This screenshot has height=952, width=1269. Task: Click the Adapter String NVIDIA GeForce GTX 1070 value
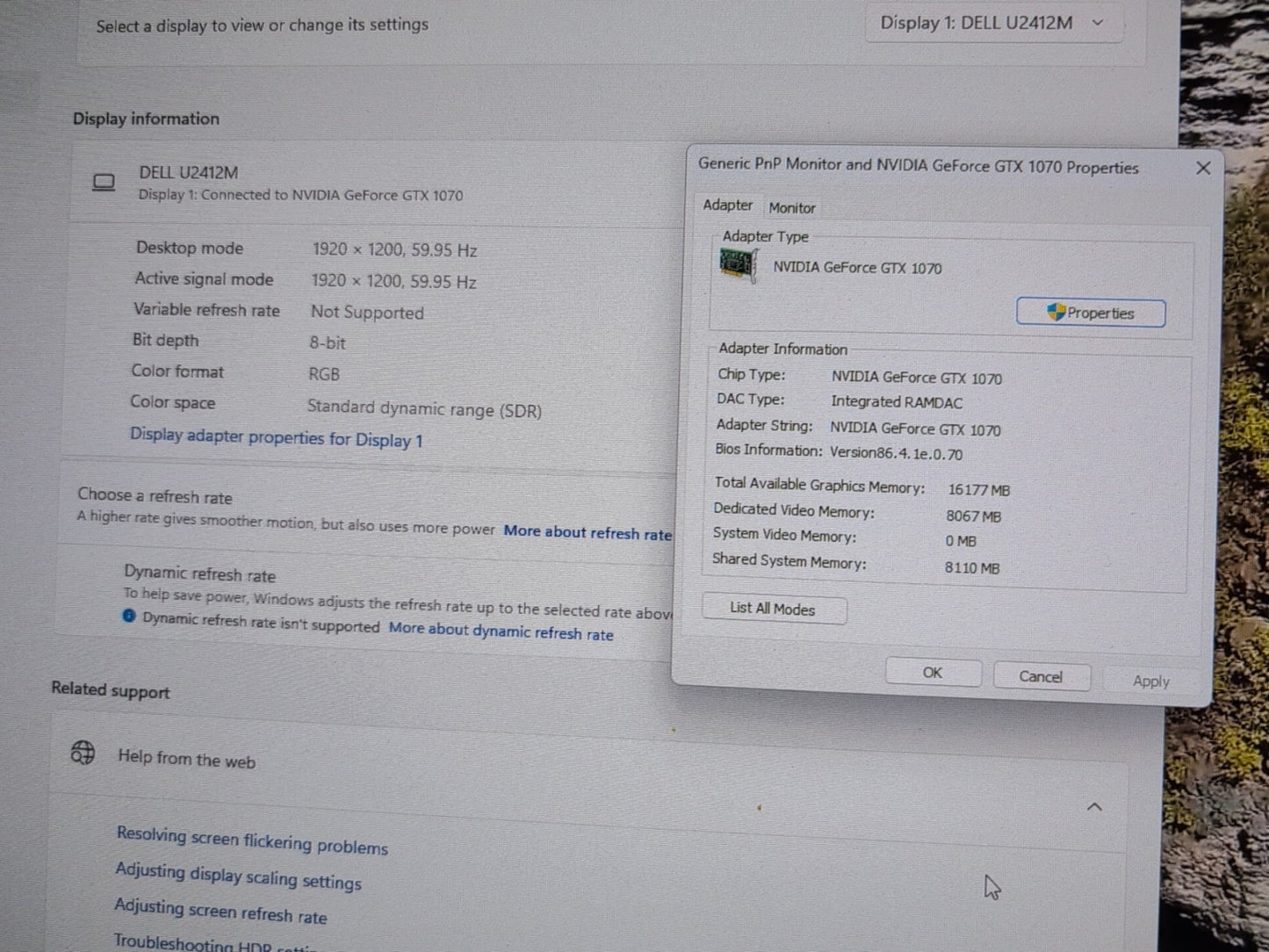[x=915, y=429]
